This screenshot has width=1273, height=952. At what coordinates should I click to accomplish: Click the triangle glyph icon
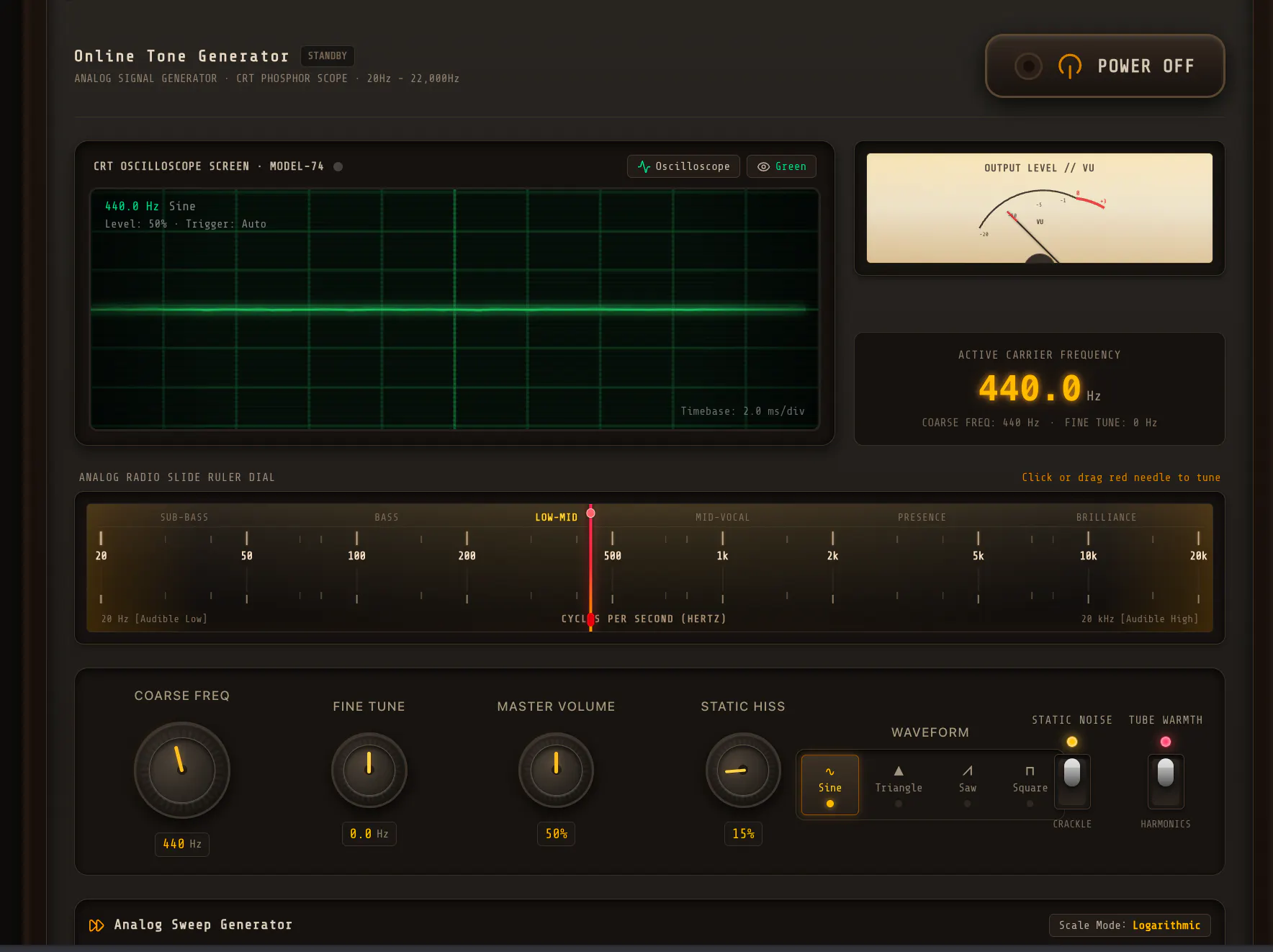(899, 771)
